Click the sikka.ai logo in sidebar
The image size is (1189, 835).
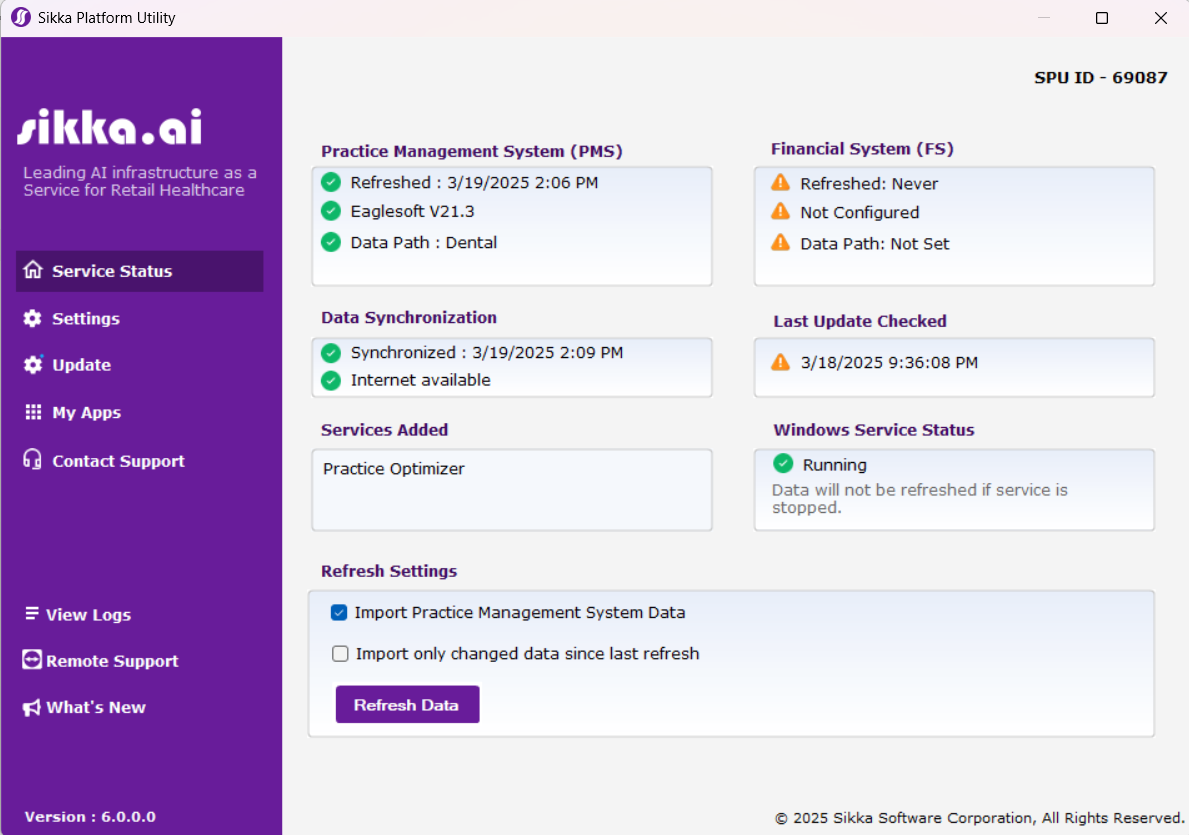click(110, 126)
